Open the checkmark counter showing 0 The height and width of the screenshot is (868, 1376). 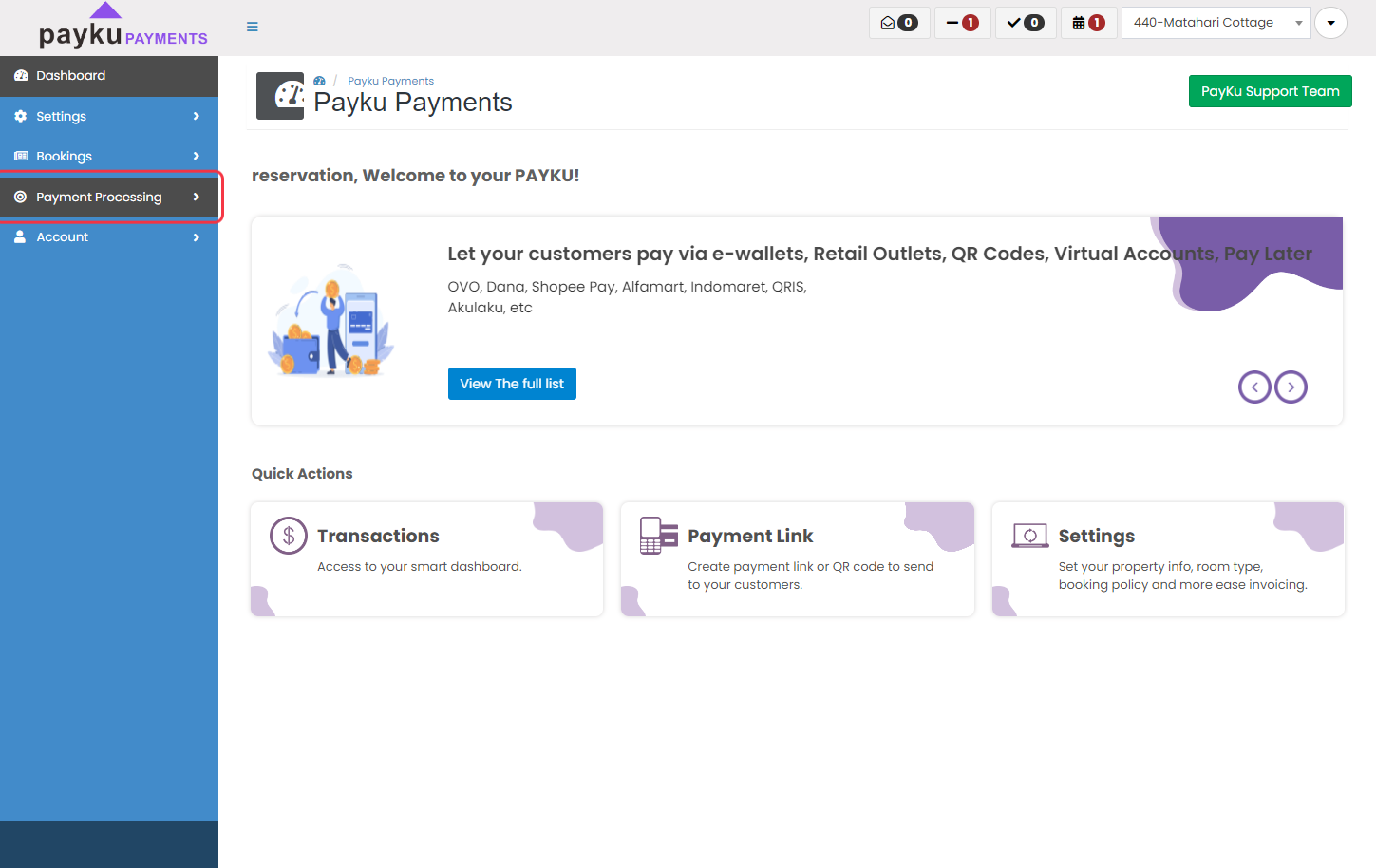pyautogui.click(x=1026, y=23)
